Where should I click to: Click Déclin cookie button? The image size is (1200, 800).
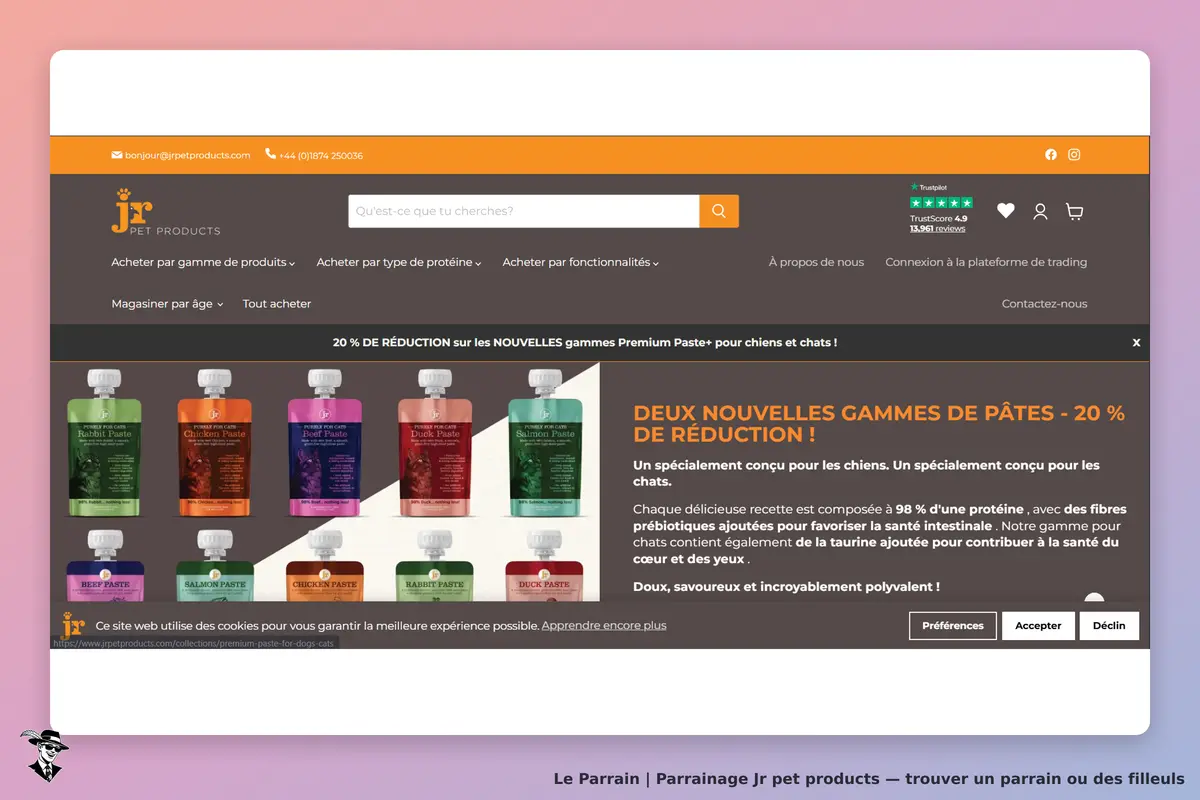1109,625
